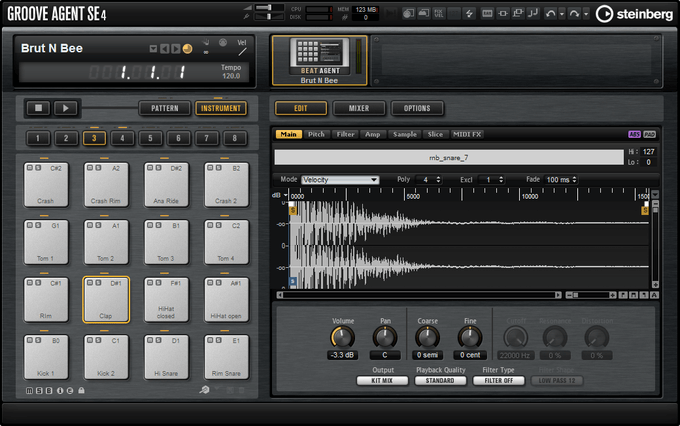Click the MIXER button
This screenshot has height=426, width=680.
[359, 108]
